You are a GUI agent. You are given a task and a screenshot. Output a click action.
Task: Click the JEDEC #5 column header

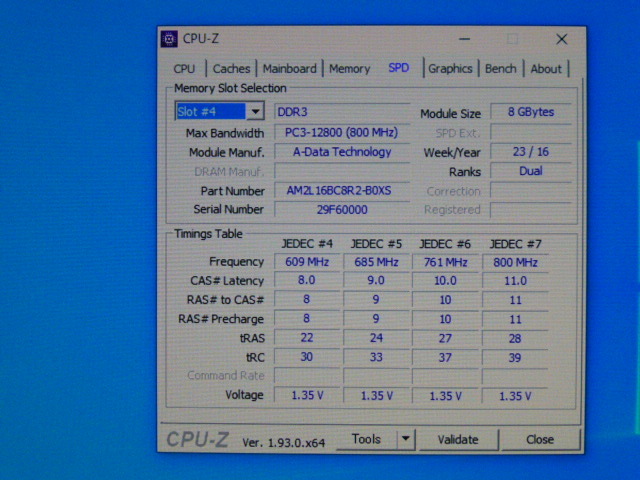point(376,244)
